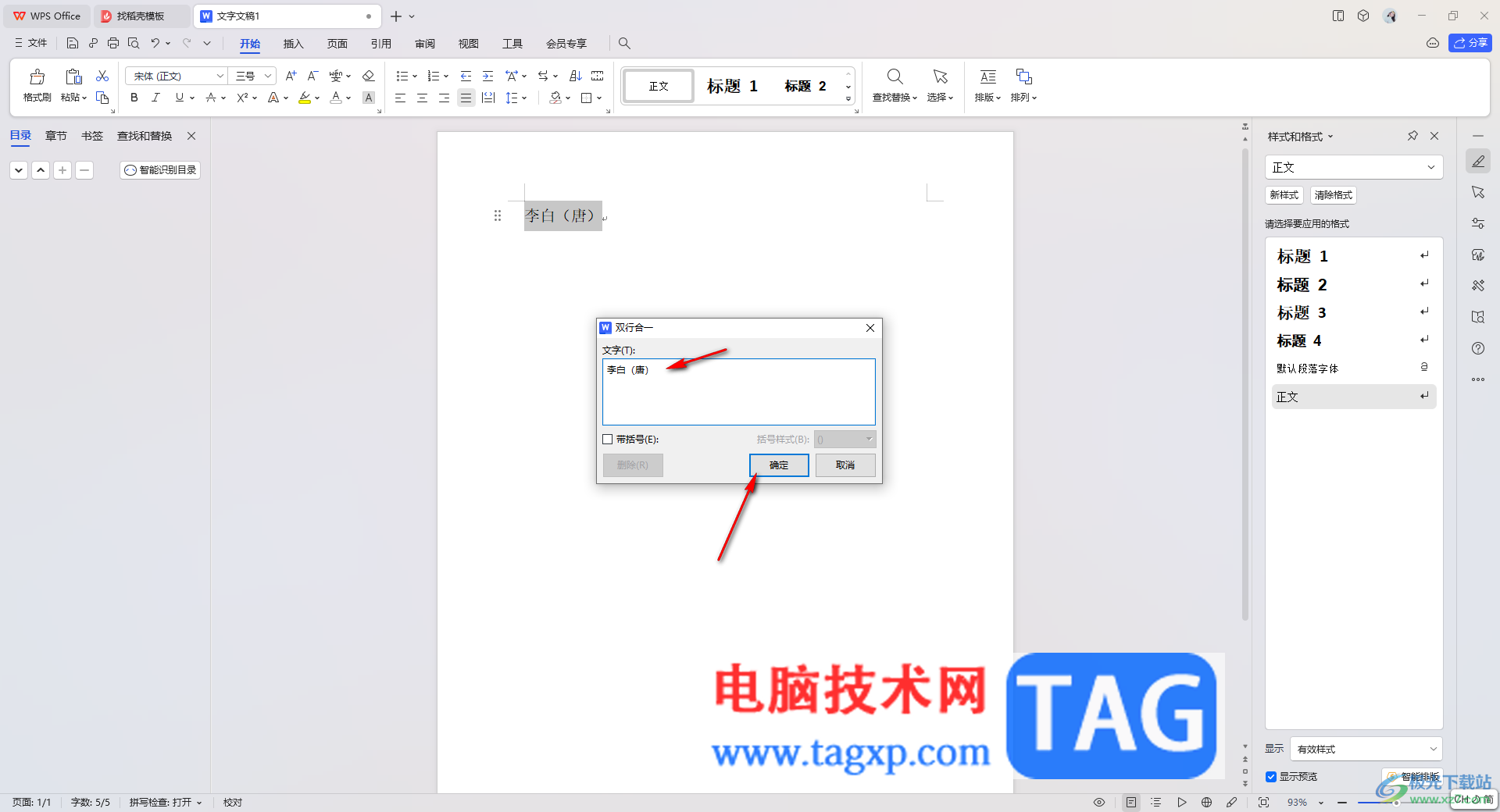Image resolution: width=1500 pixels, height=812 pixels.
Task: Click the Smart Recognize TOC button
Action: coord(160,169)
